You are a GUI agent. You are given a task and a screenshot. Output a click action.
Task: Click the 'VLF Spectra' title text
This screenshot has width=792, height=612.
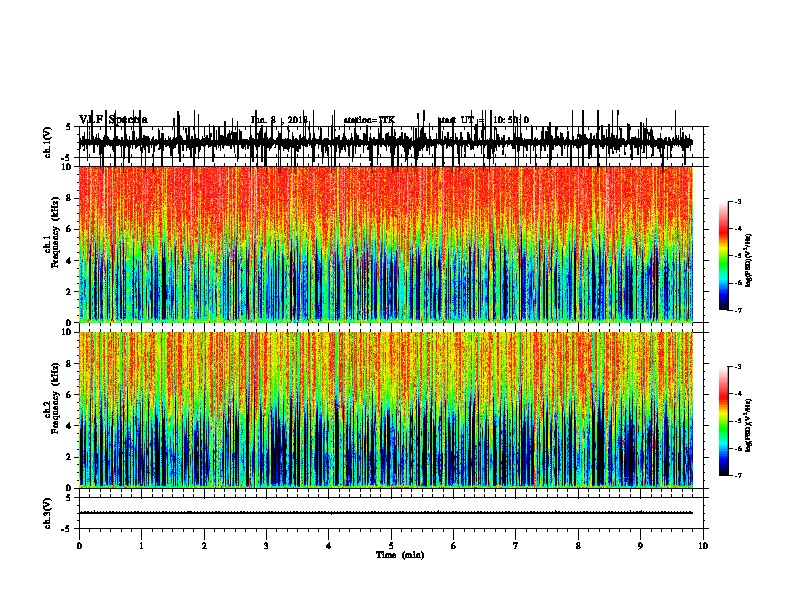pos(113,120)
